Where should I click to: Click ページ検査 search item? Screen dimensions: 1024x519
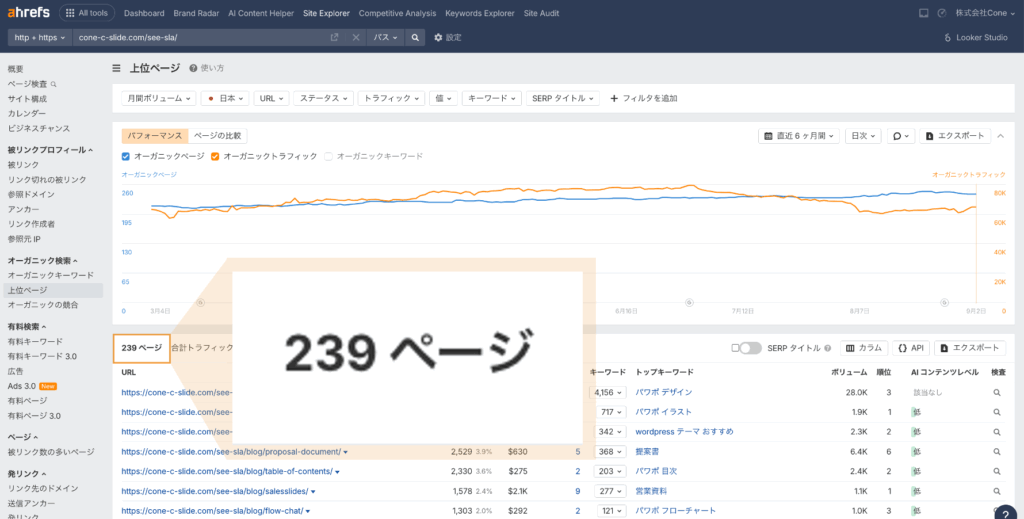[32, 84]
